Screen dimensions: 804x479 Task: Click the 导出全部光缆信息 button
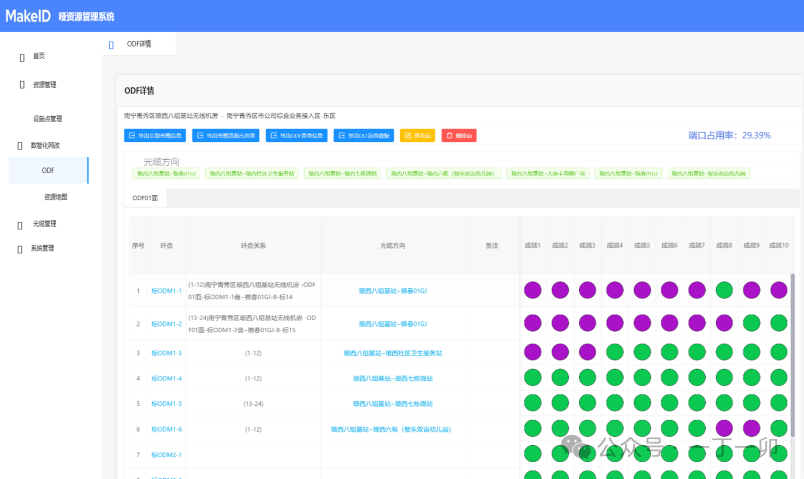click(x=155, y=135)
